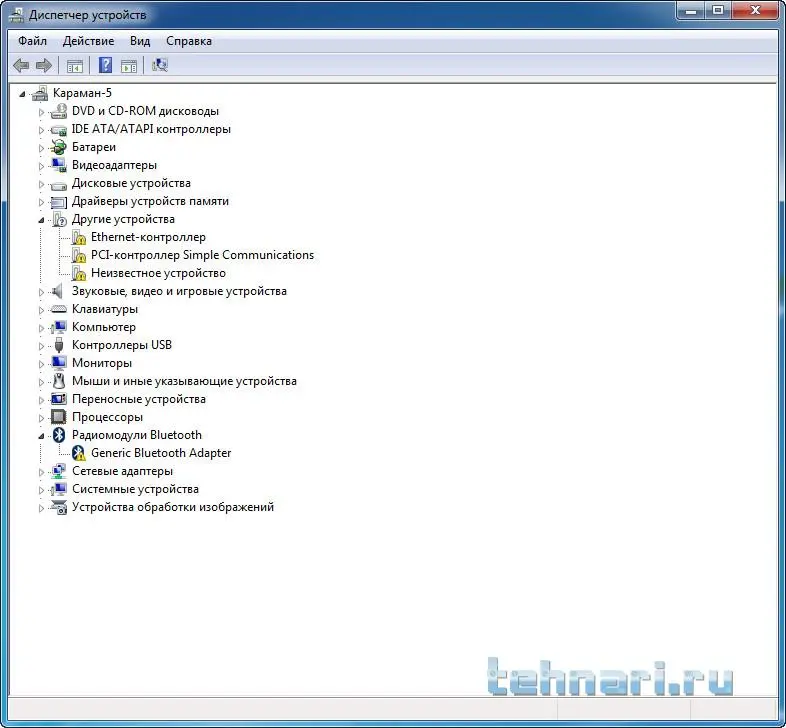Click the Видеоадаптеры category icon

[x=59, y=165]
